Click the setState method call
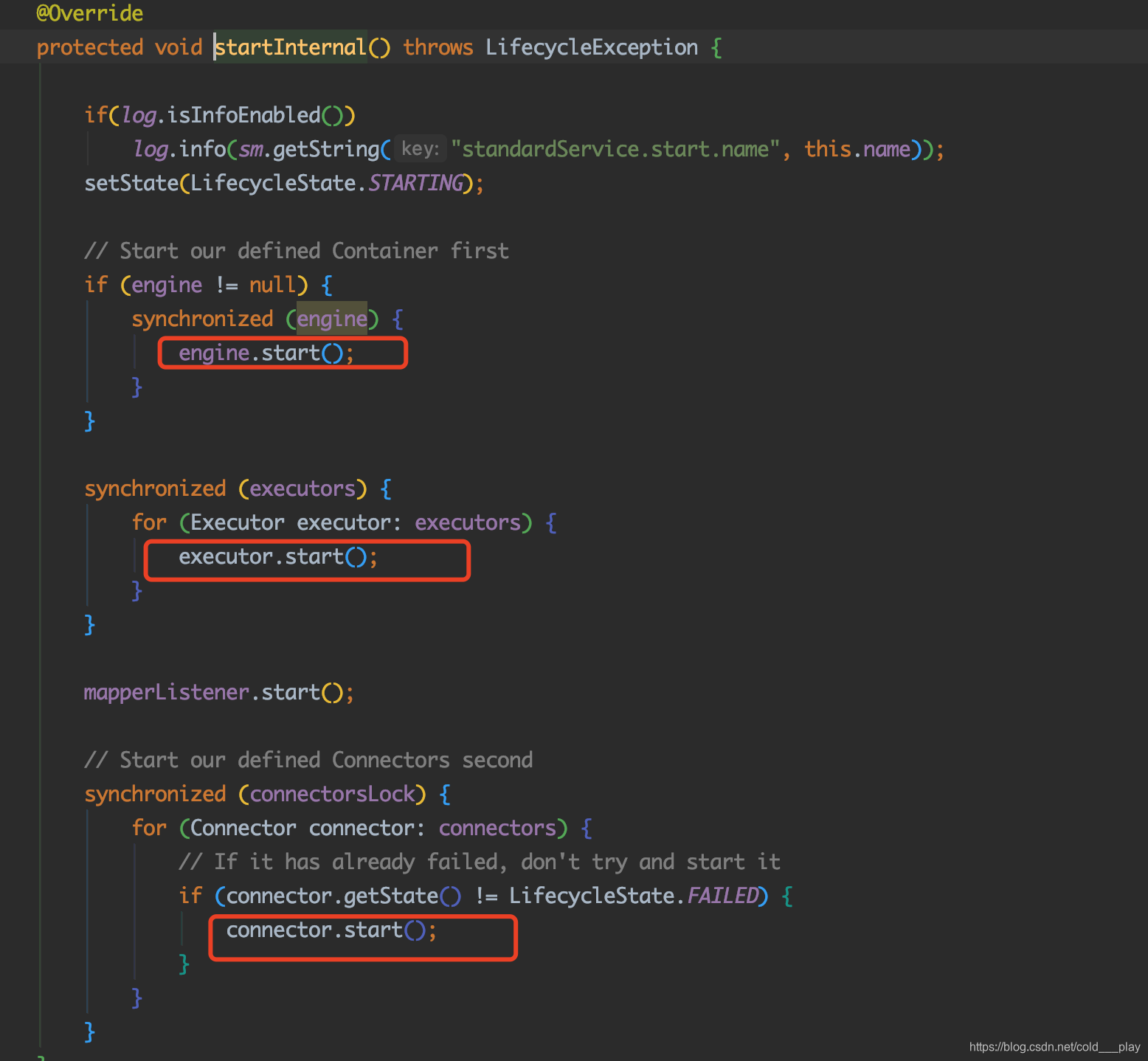1148x1061 pixels. (131, 183)
